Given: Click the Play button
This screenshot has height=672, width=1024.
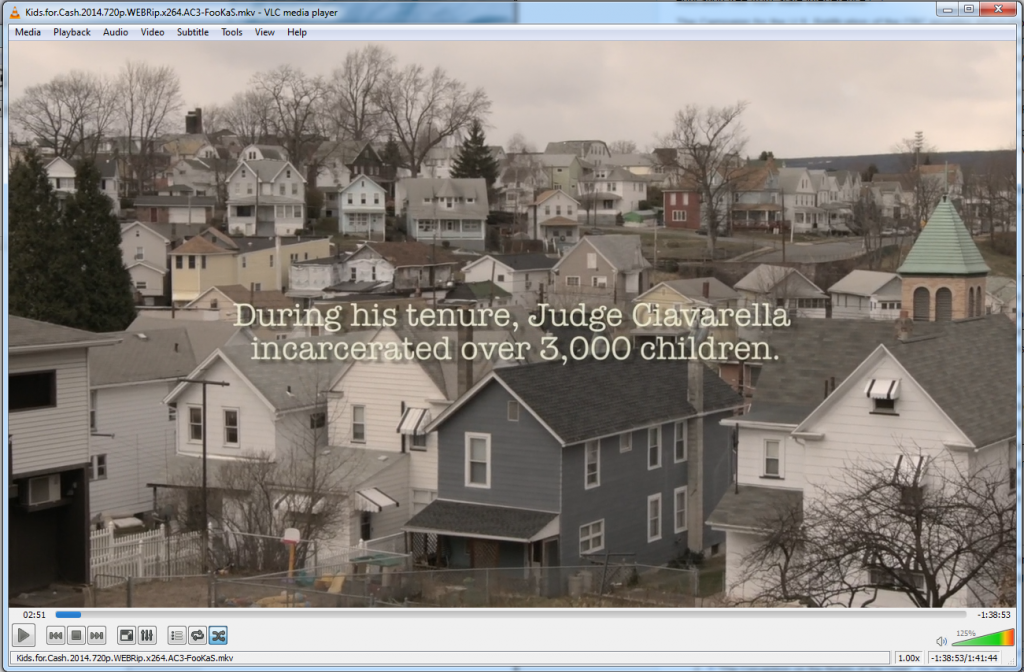Looking at the screenshot, I should tap(24, 635).
